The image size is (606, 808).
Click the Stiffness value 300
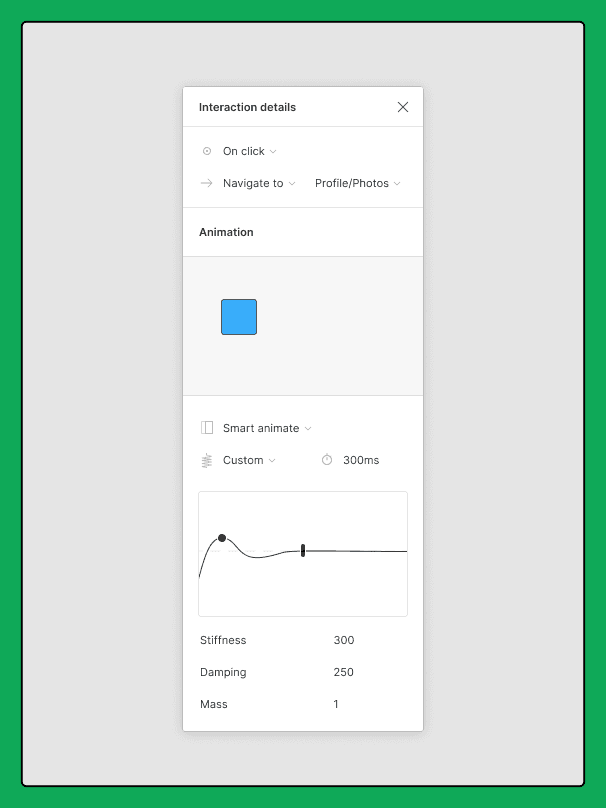point(344,640)
